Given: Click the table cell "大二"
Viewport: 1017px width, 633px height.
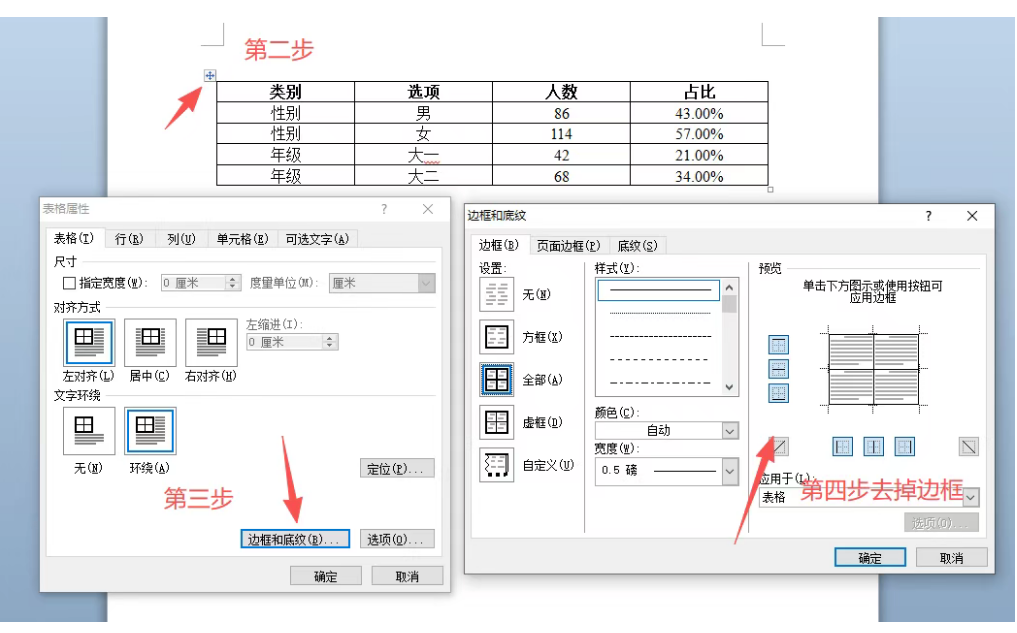Looking at the screenshot, I should tap(424, 176).
